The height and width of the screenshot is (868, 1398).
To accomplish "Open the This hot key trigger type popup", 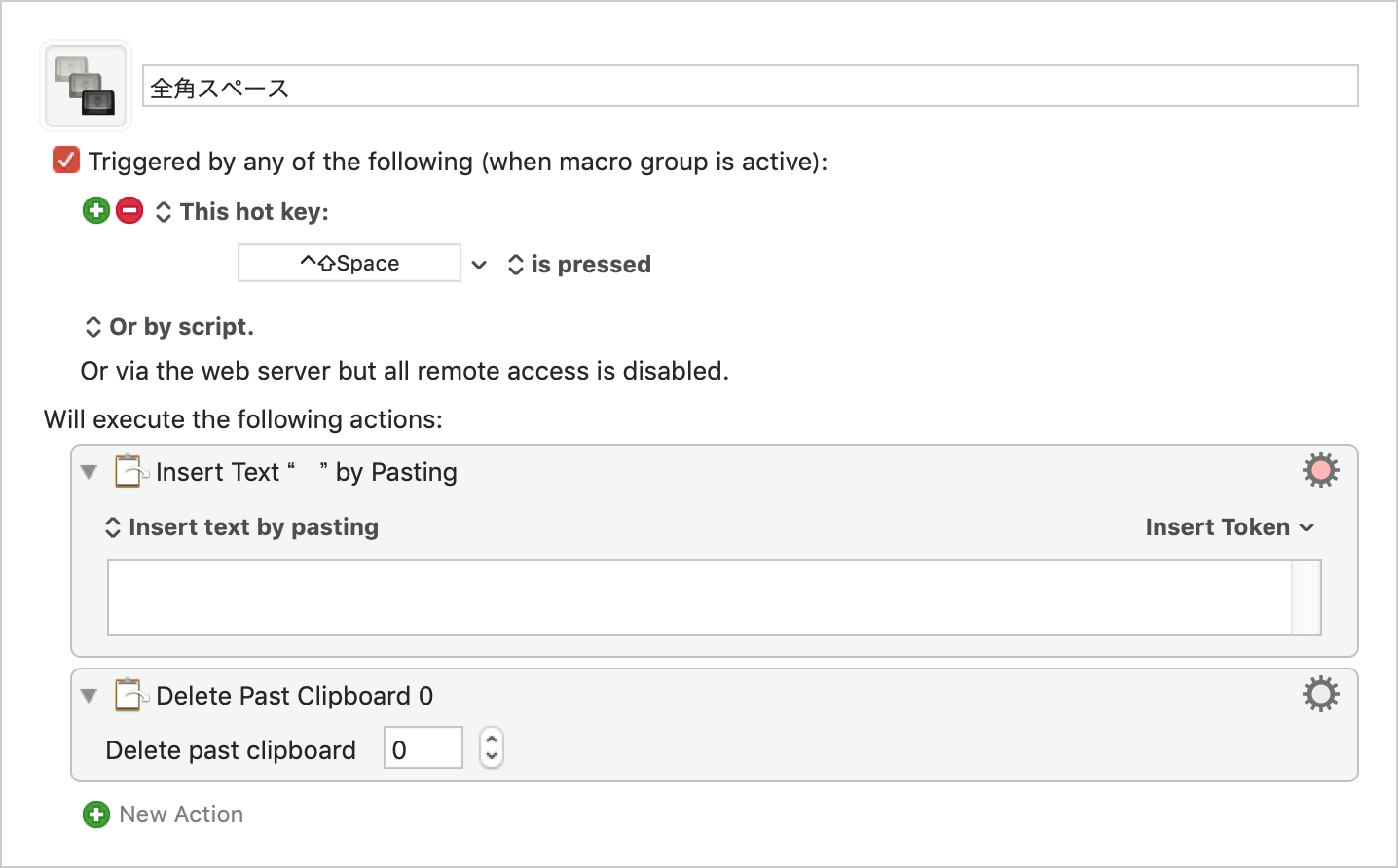I will (x=242, y=212).
